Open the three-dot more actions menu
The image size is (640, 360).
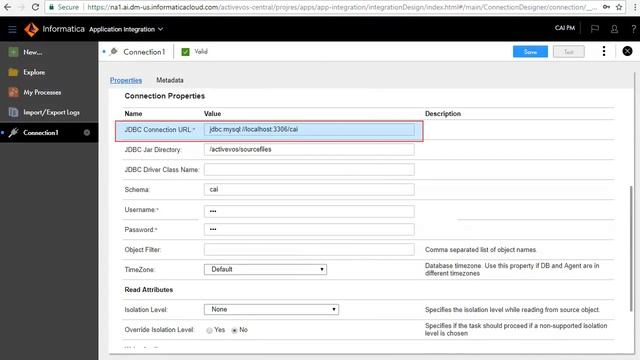coord(604,51)
